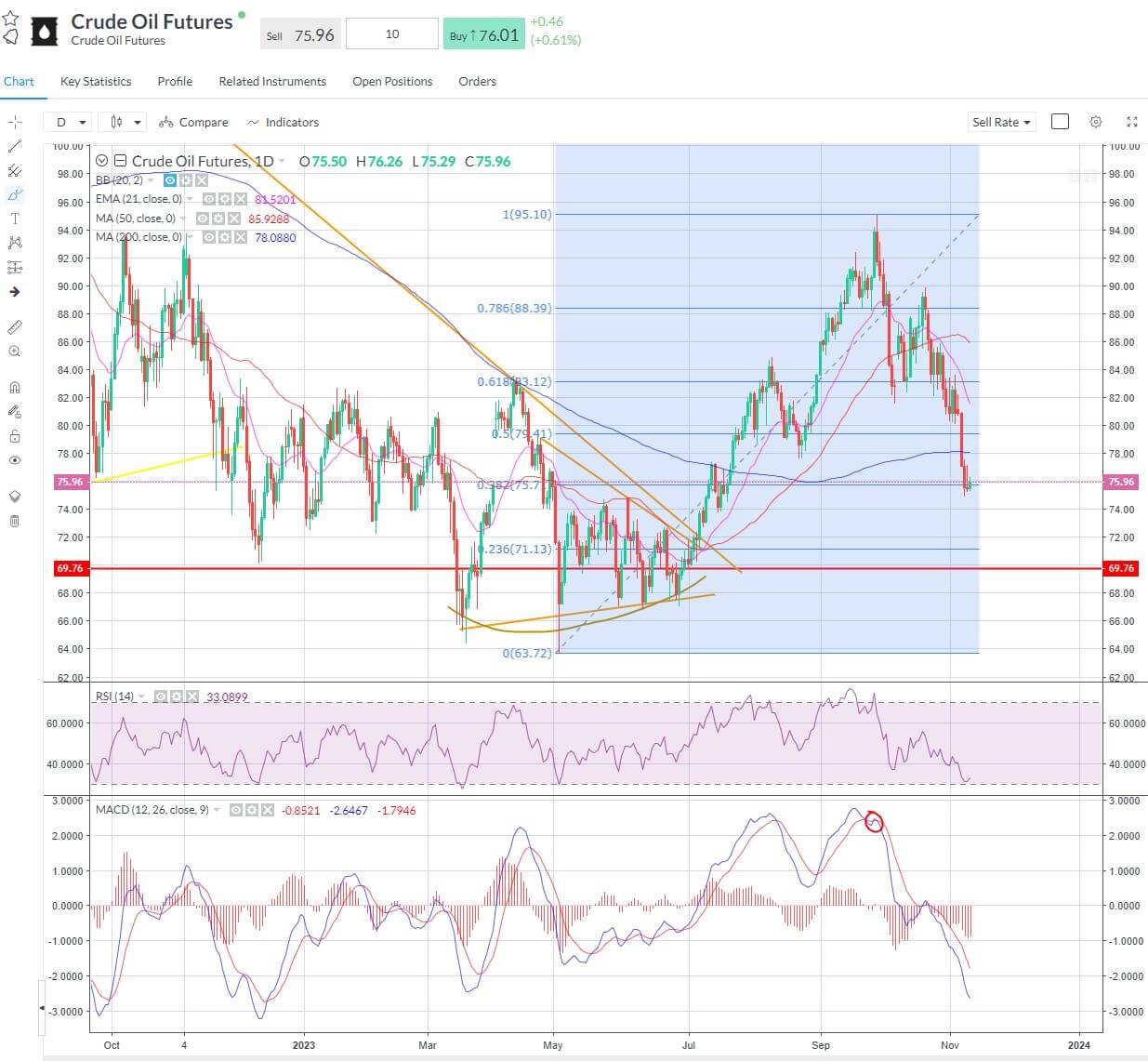
Task: Open settings for EMA 21 indicator
Action: tap(225, 199)
